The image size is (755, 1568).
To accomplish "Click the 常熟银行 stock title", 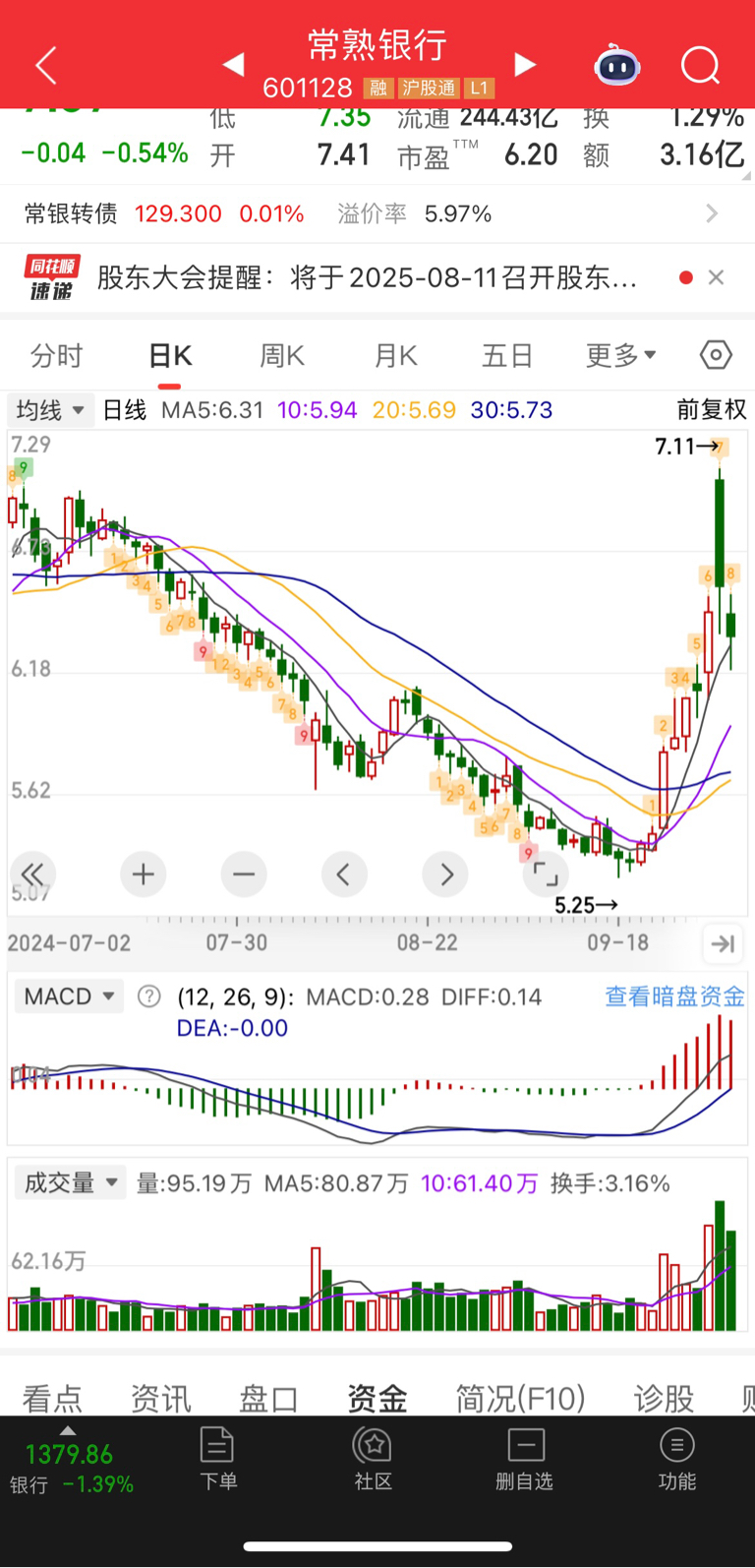I will click(x=377, y=44).
